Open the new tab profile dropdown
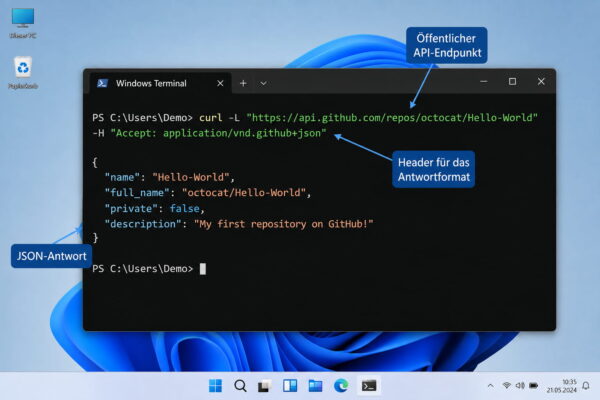 point(263,83)
